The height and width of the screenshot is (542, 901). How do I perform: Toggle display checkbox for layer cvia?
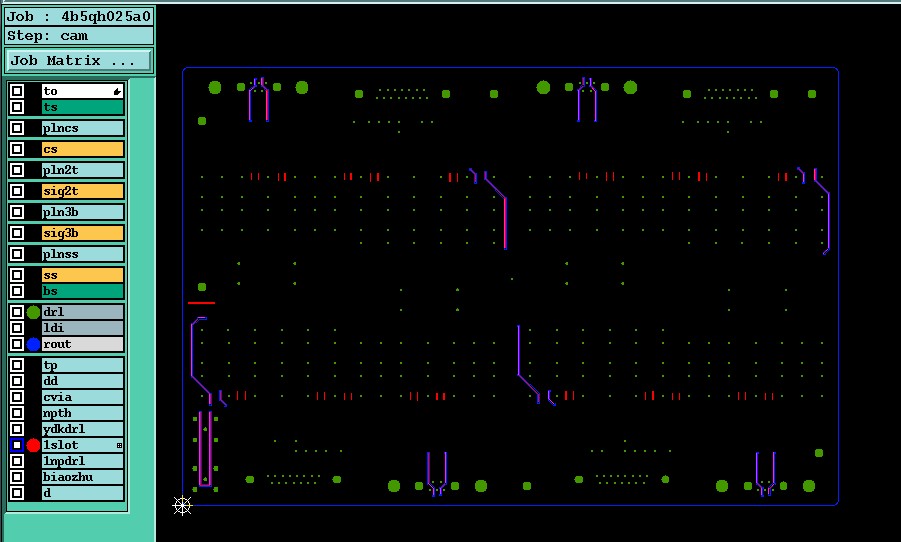coord(17,397)
